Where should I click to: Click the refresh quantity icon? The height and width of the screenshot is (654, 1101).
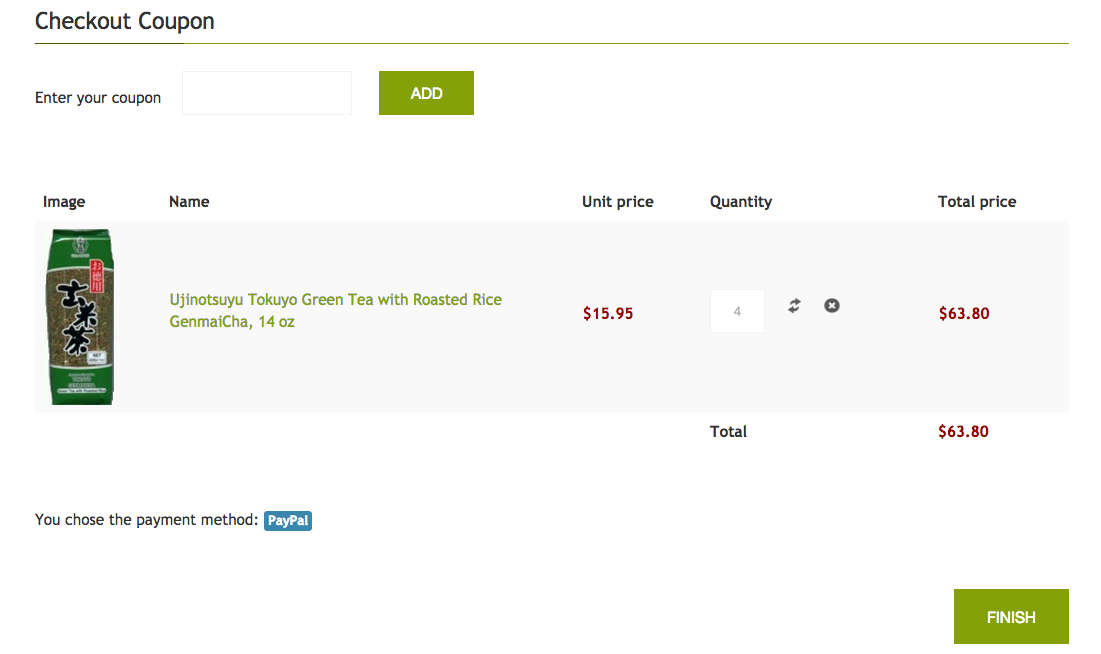pos(794,306)
